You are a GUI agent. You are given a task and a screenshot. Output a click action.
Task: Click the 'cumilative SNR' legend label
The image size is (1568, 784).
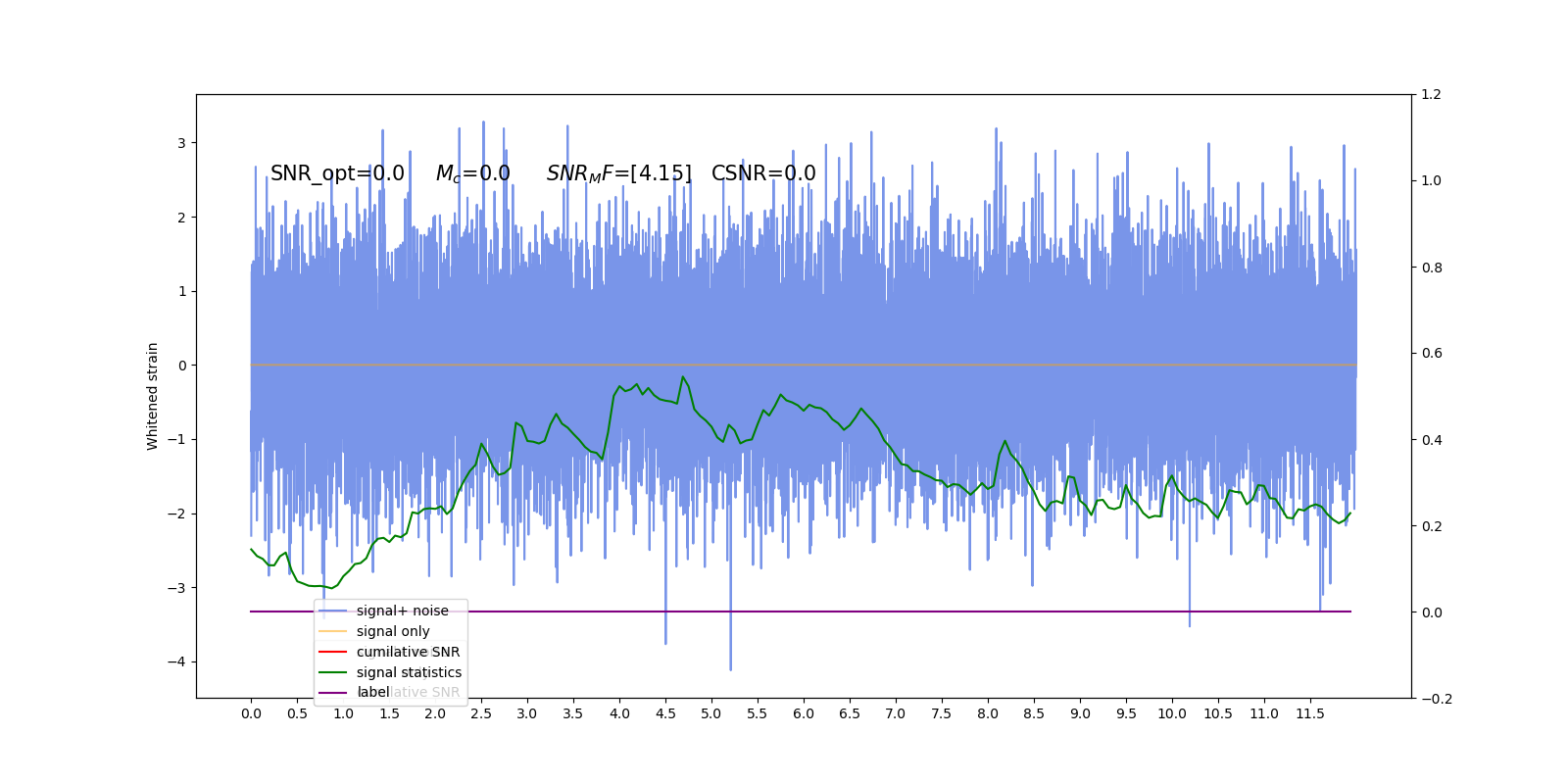pos(408,652)
